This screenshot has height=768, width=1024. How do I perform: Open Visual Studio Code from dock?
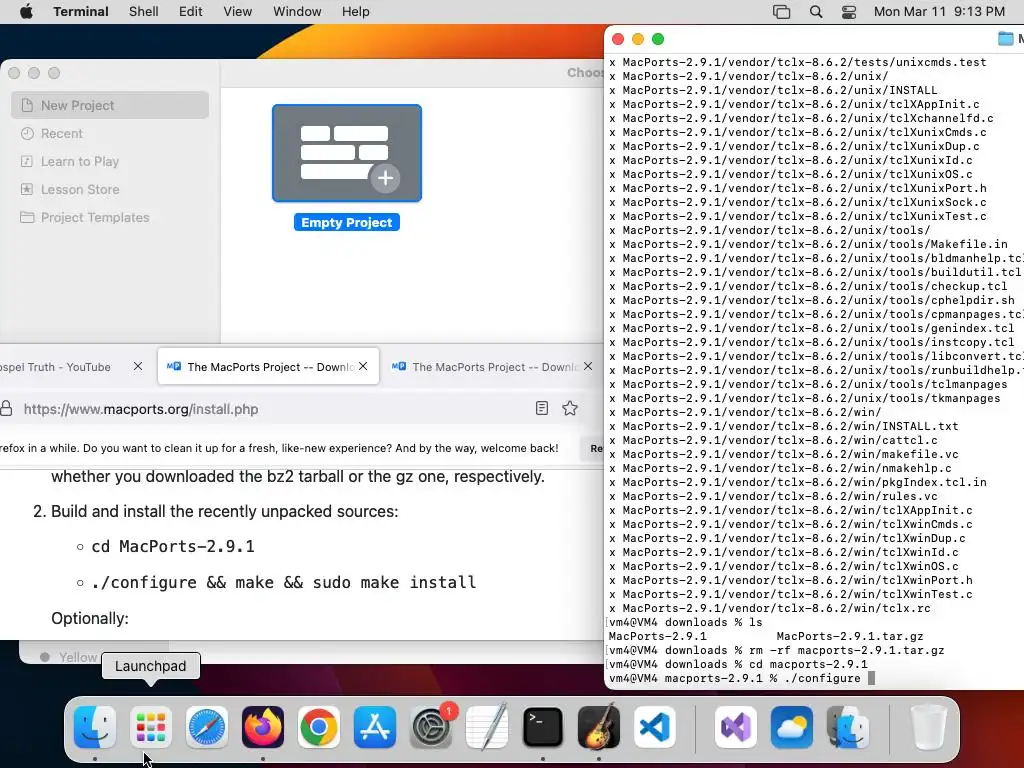point(655,727)
